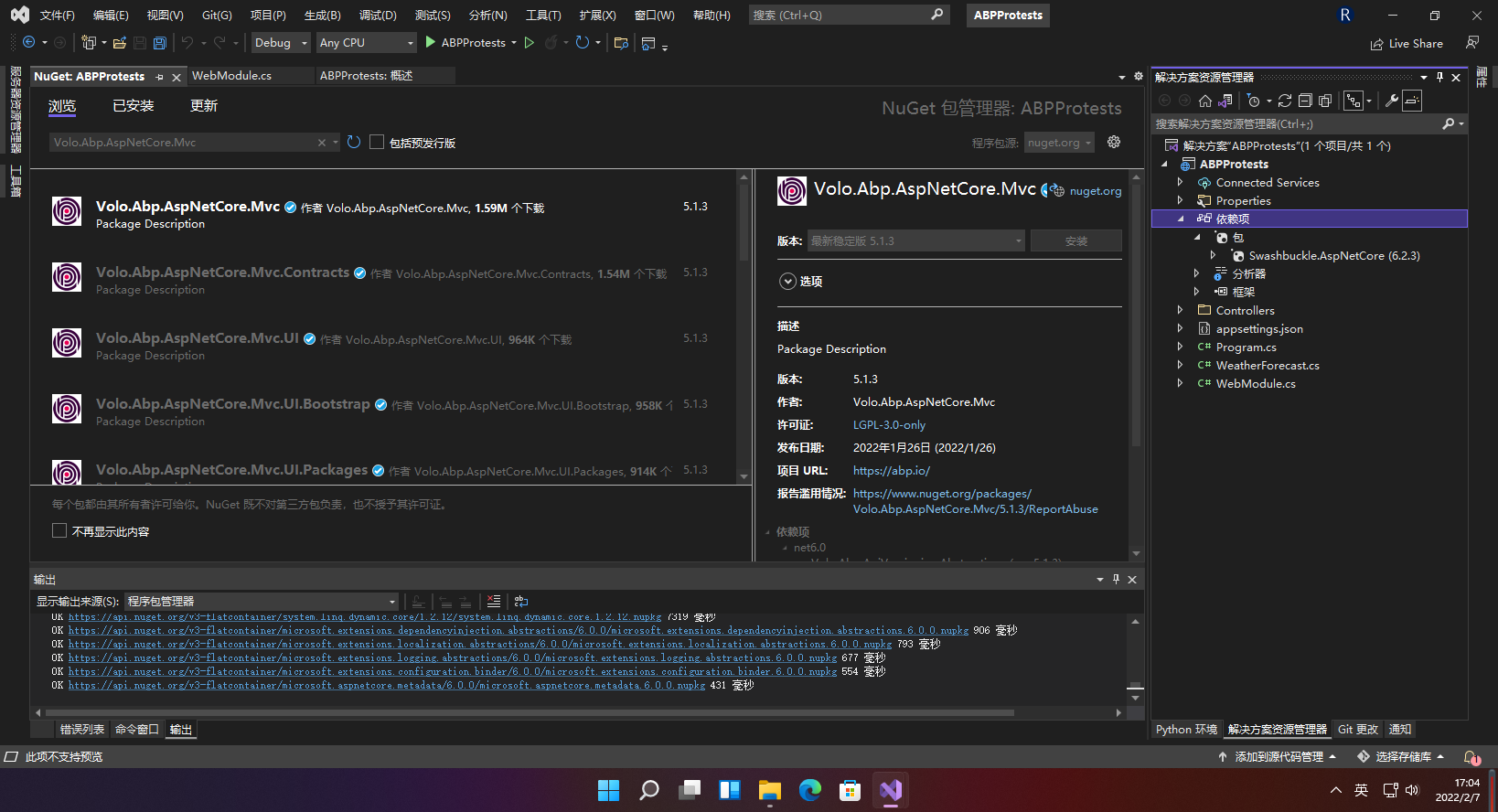Click the Send Feedback icon
This screenshot has height=812, width=1498.
click(x=1472, y=43)
